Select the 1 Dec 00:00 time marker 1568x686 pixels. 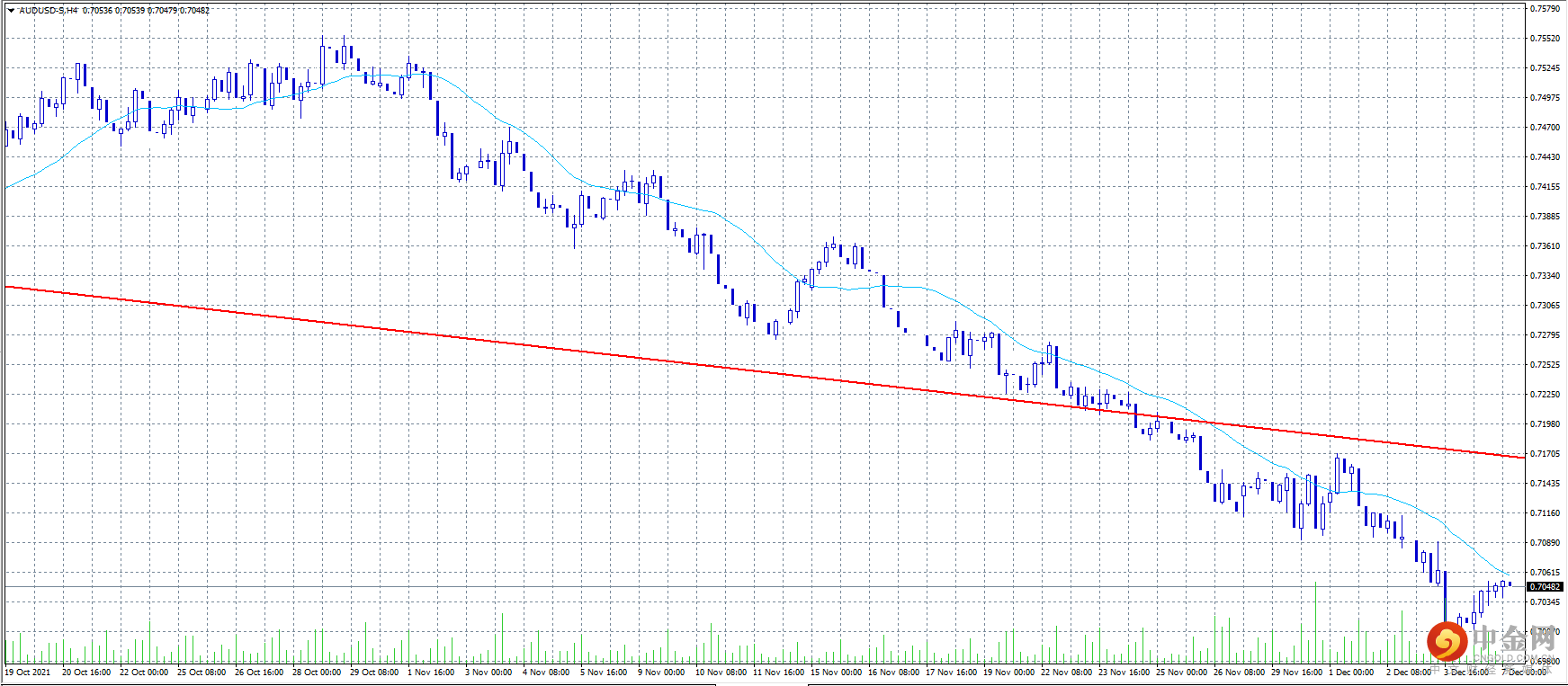click(1351, 673)
